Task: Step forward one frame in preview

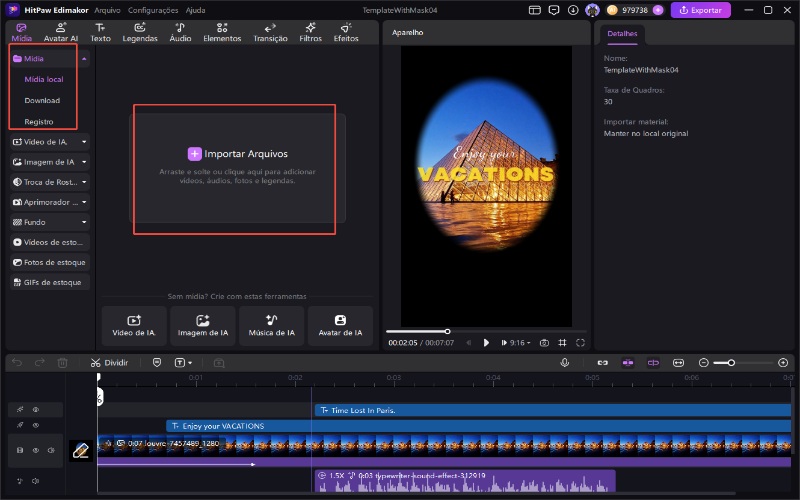Action: [x=504, y=343]
